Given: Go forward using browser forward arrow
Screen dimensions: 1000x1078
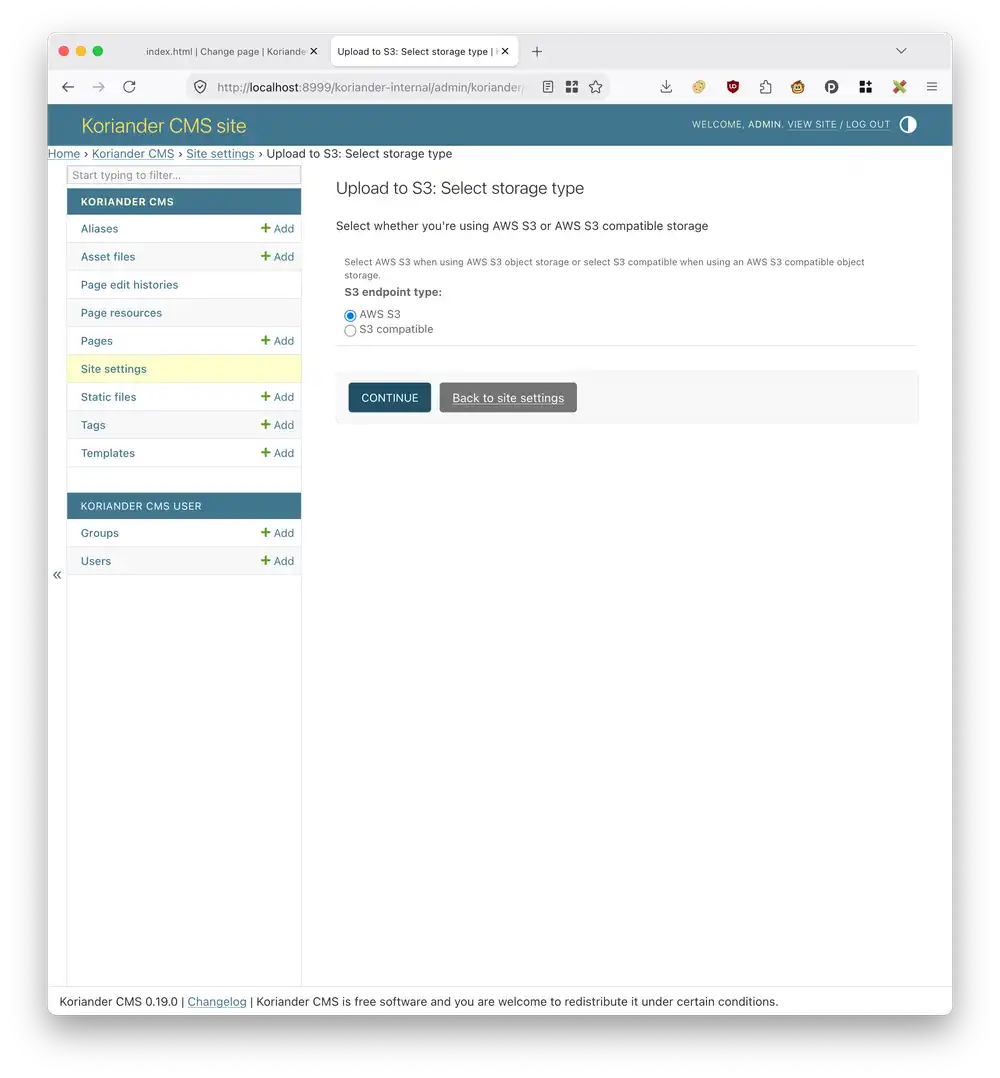Looking at the screenshot, I should pyautogui.click(x=98, y=87).
